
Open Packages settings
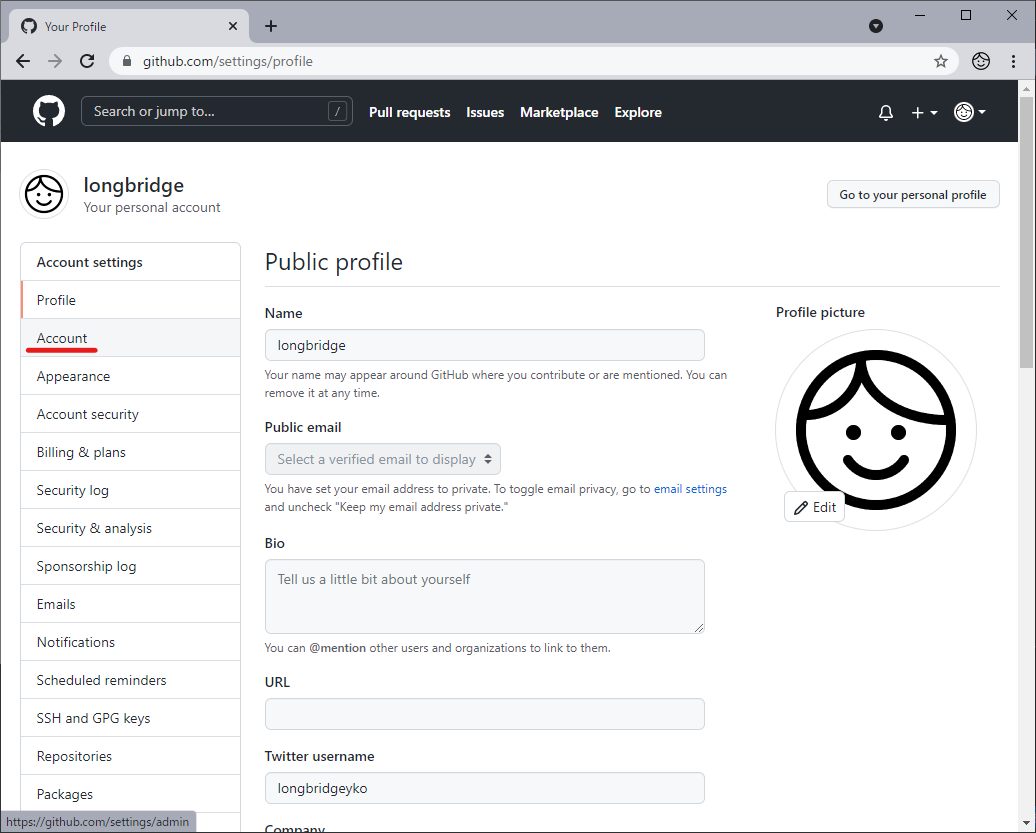point(131,794)
